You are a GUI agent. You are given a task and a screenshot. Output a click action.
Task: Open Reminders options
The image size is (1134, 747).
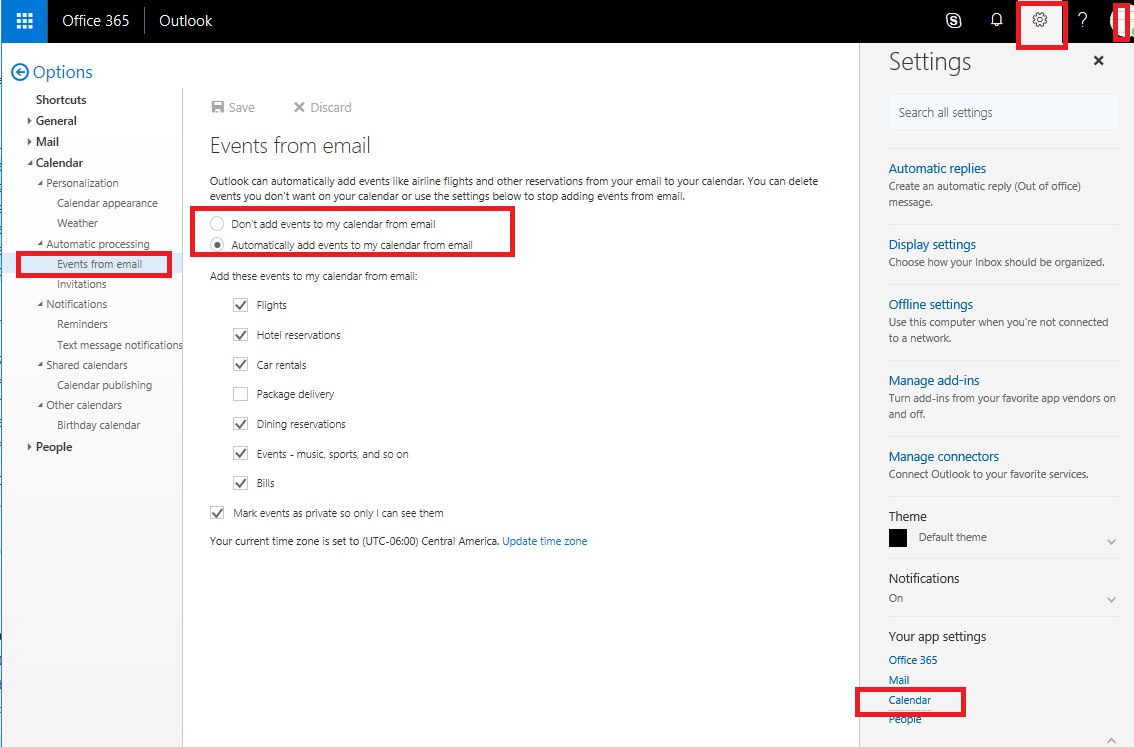click(82, 324)
